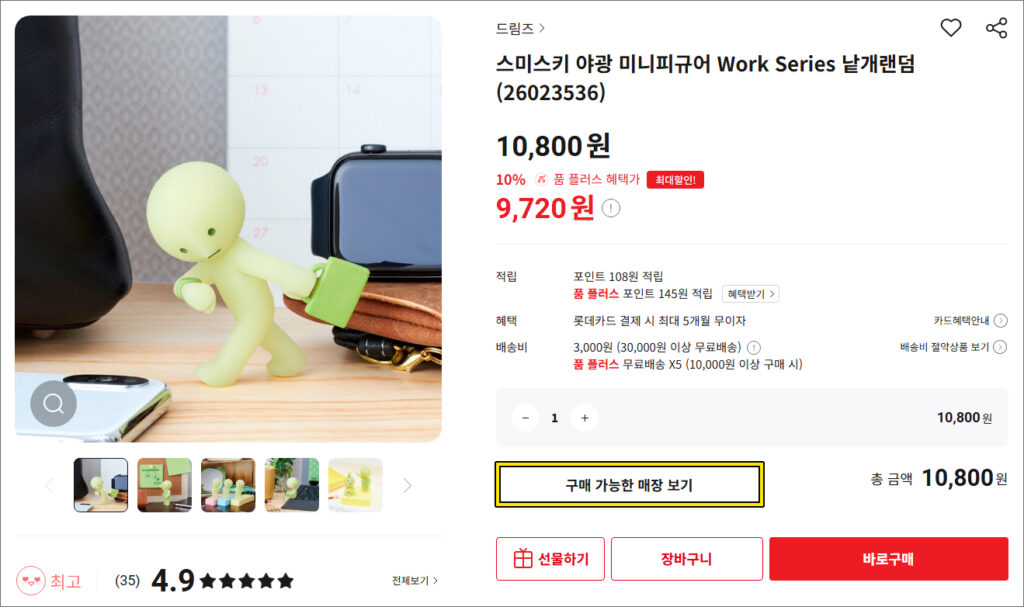Show next thumbnails with right arrow
Viewport: 1024px width, 607px height.
pyautogui.click(x=407, y=485)
